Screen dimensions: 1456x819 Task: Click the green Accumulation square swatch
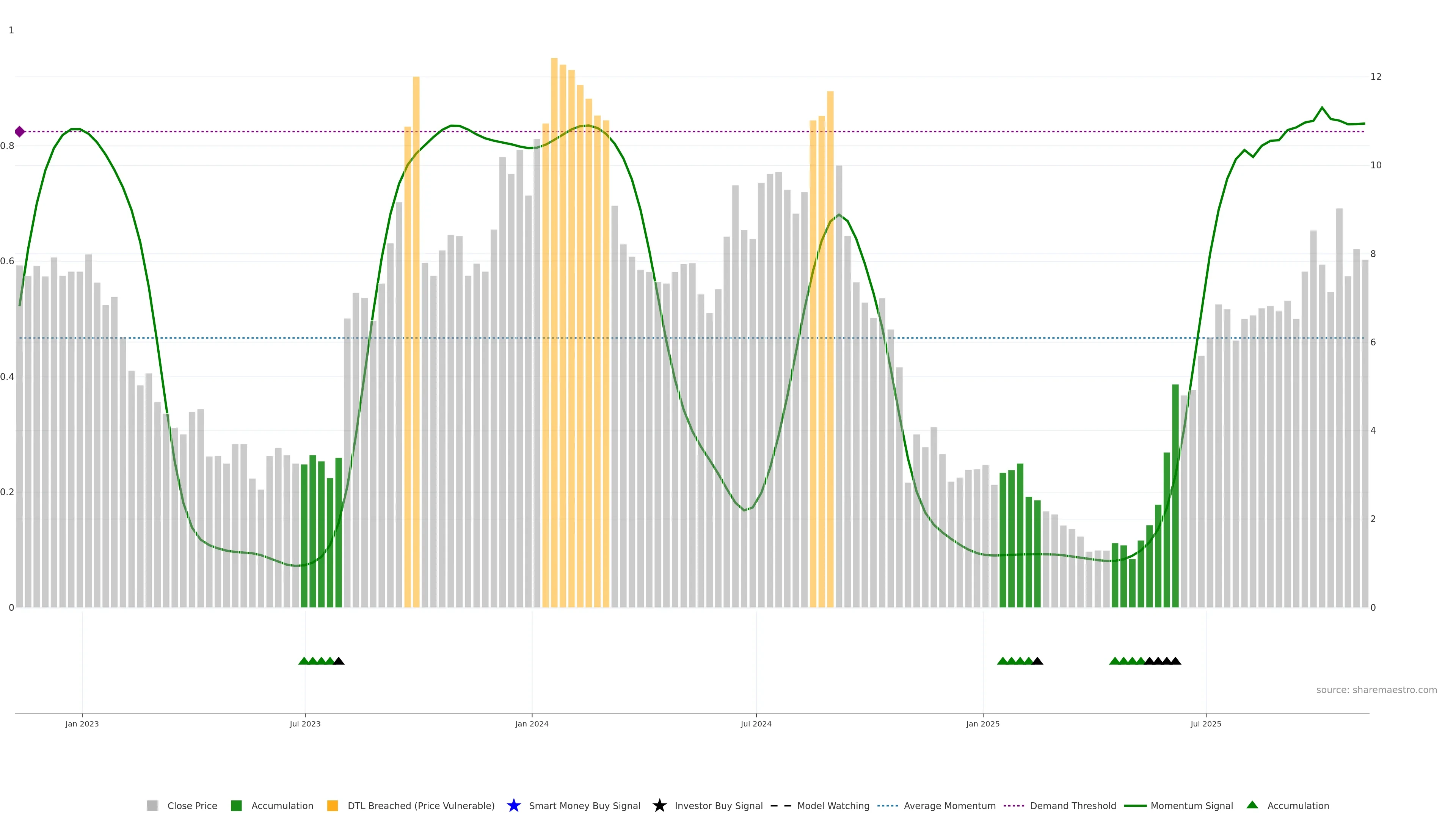236,805
